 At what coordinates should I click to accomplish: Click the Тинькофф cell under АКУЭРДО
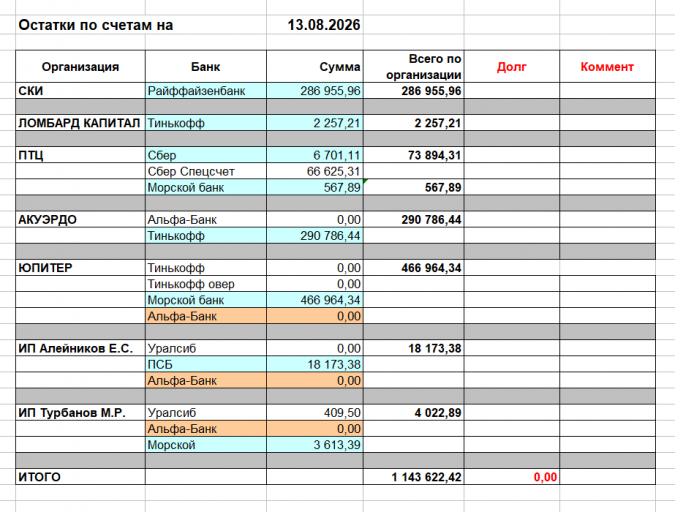206,236
